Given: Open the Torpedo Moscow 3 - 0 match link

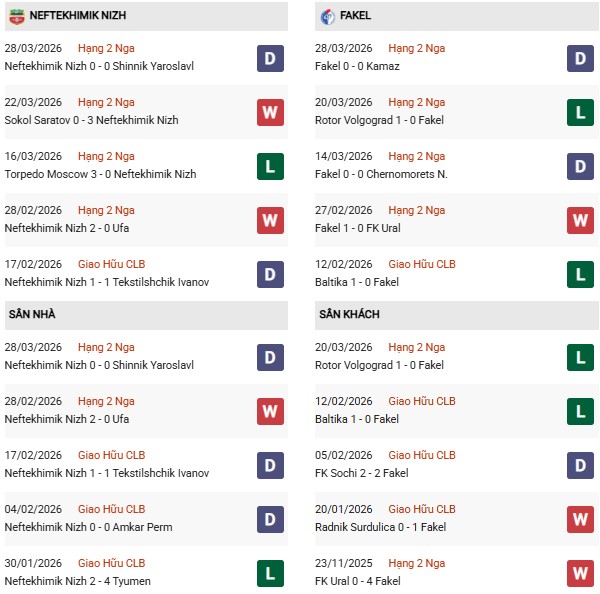Looking at the screenshot, I should (100, 174).
